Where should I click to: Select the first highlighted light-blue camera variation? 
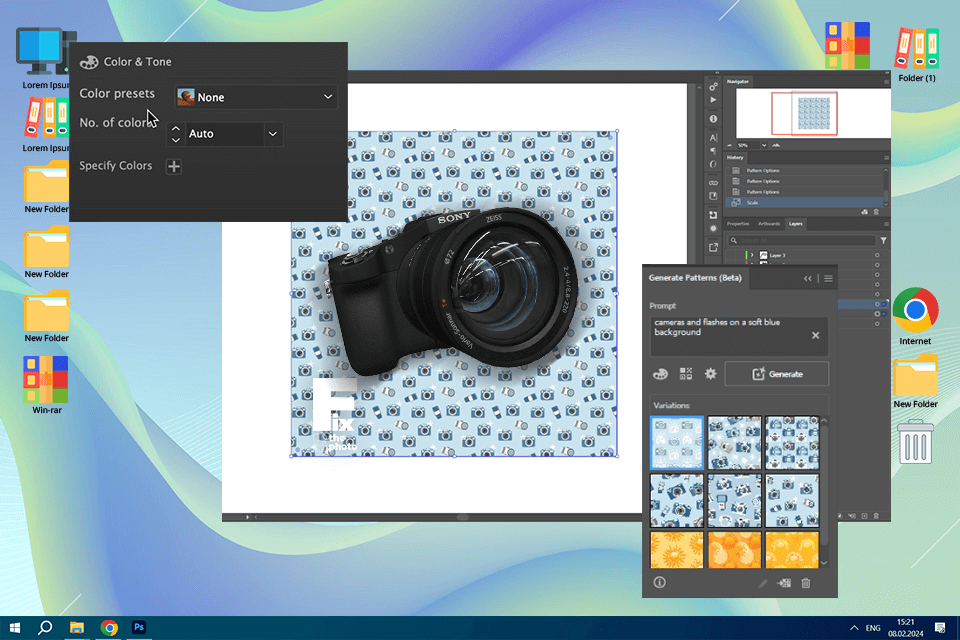pos(677,443)
